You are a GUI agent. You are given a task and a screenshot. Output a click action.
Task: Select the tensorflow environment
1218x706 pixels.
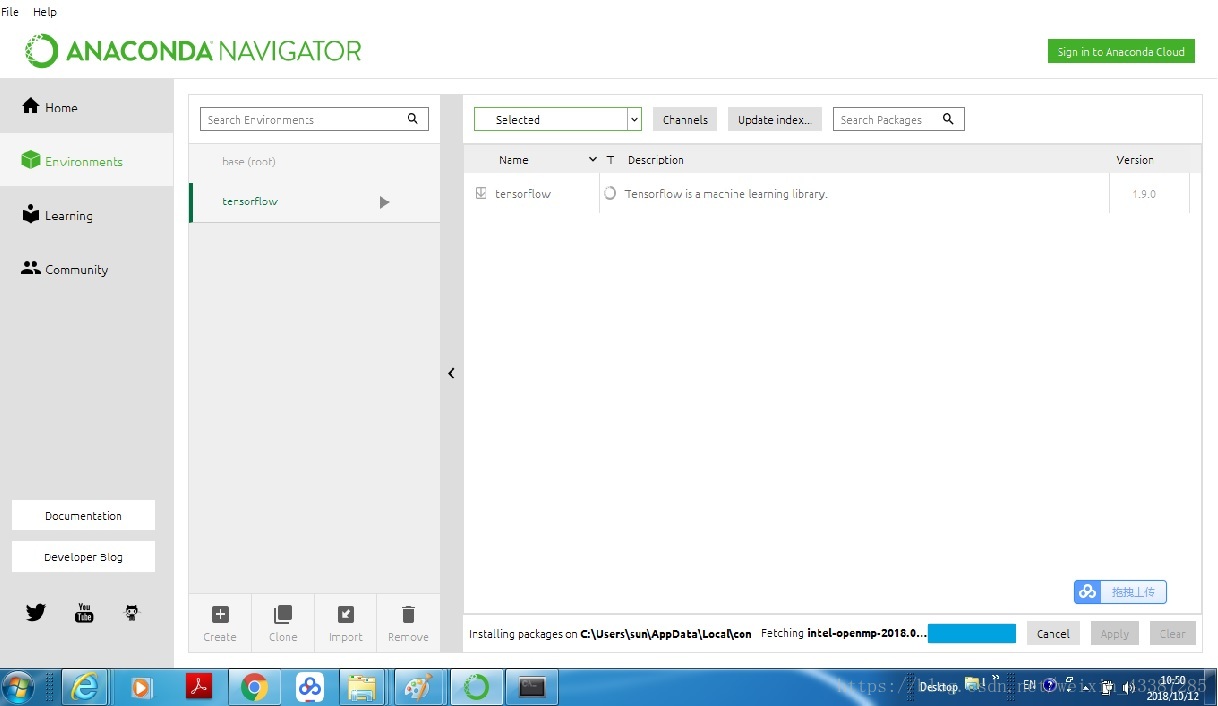tap(314, 202)
